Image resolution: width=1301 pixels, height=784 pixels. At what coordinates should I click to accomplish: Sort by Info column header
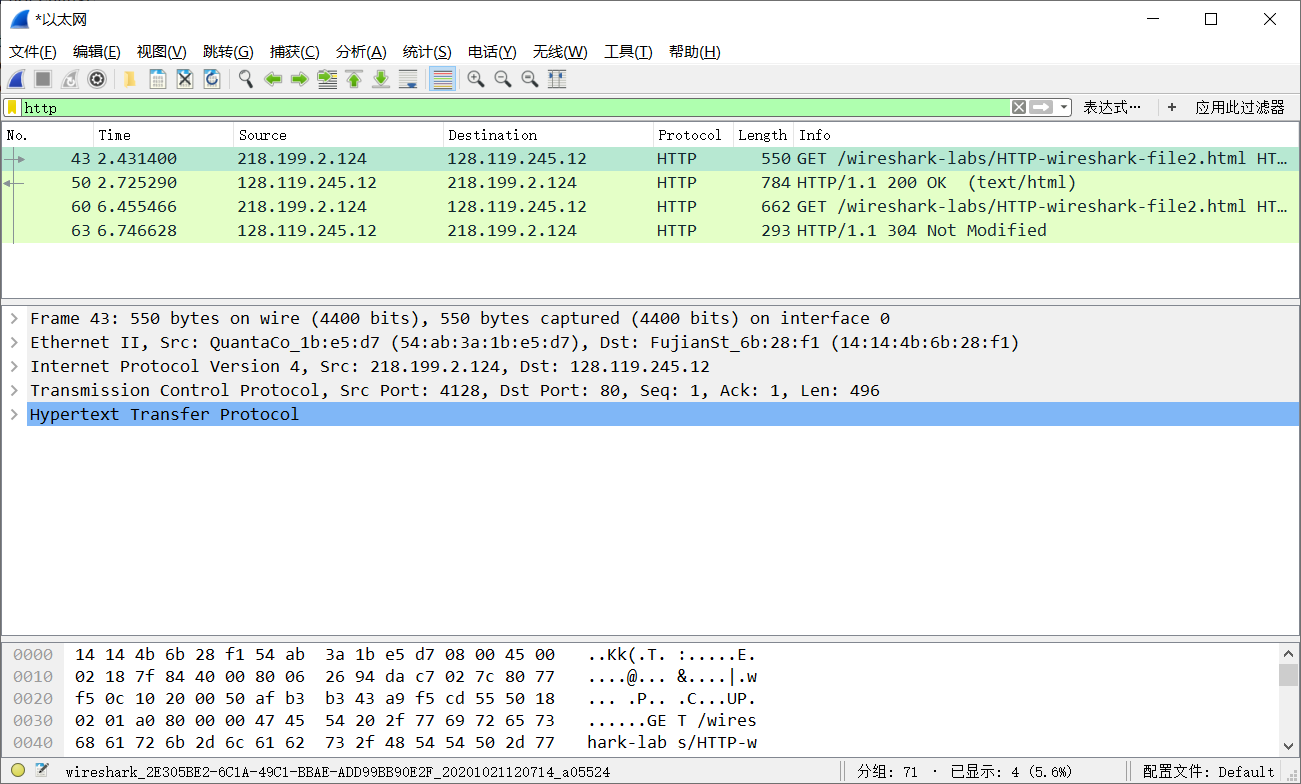1046,135
